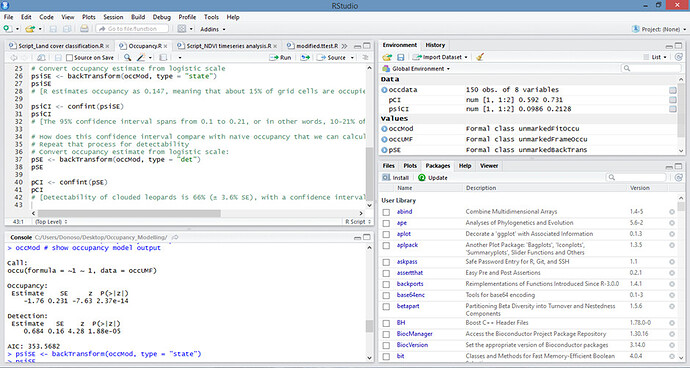View occdata table grid icon
The image size is (690, 368).
coord(672,90)
